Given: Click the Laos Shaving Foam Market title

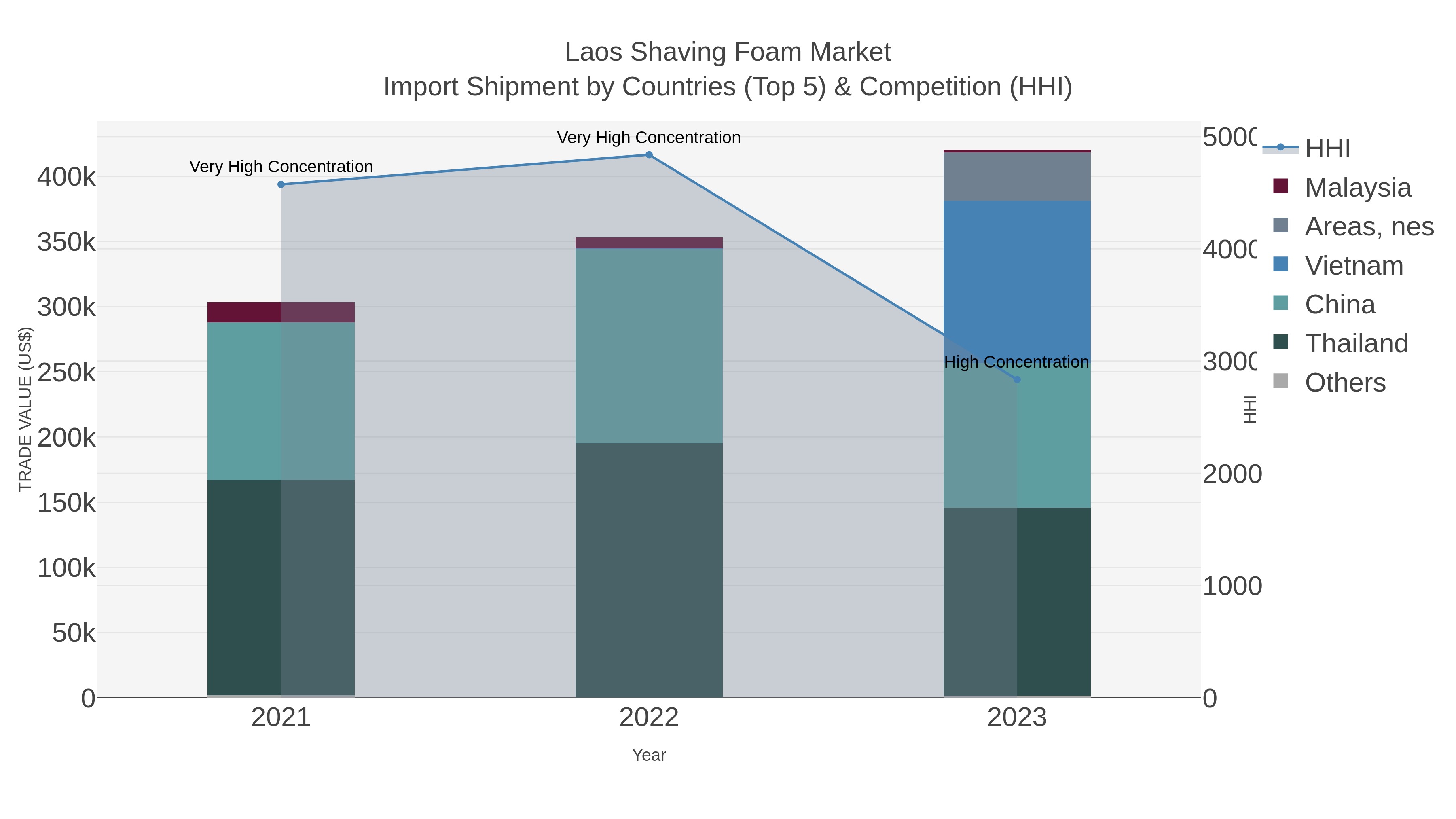Looking at the screenshot, I should click(x=728, y=52).
